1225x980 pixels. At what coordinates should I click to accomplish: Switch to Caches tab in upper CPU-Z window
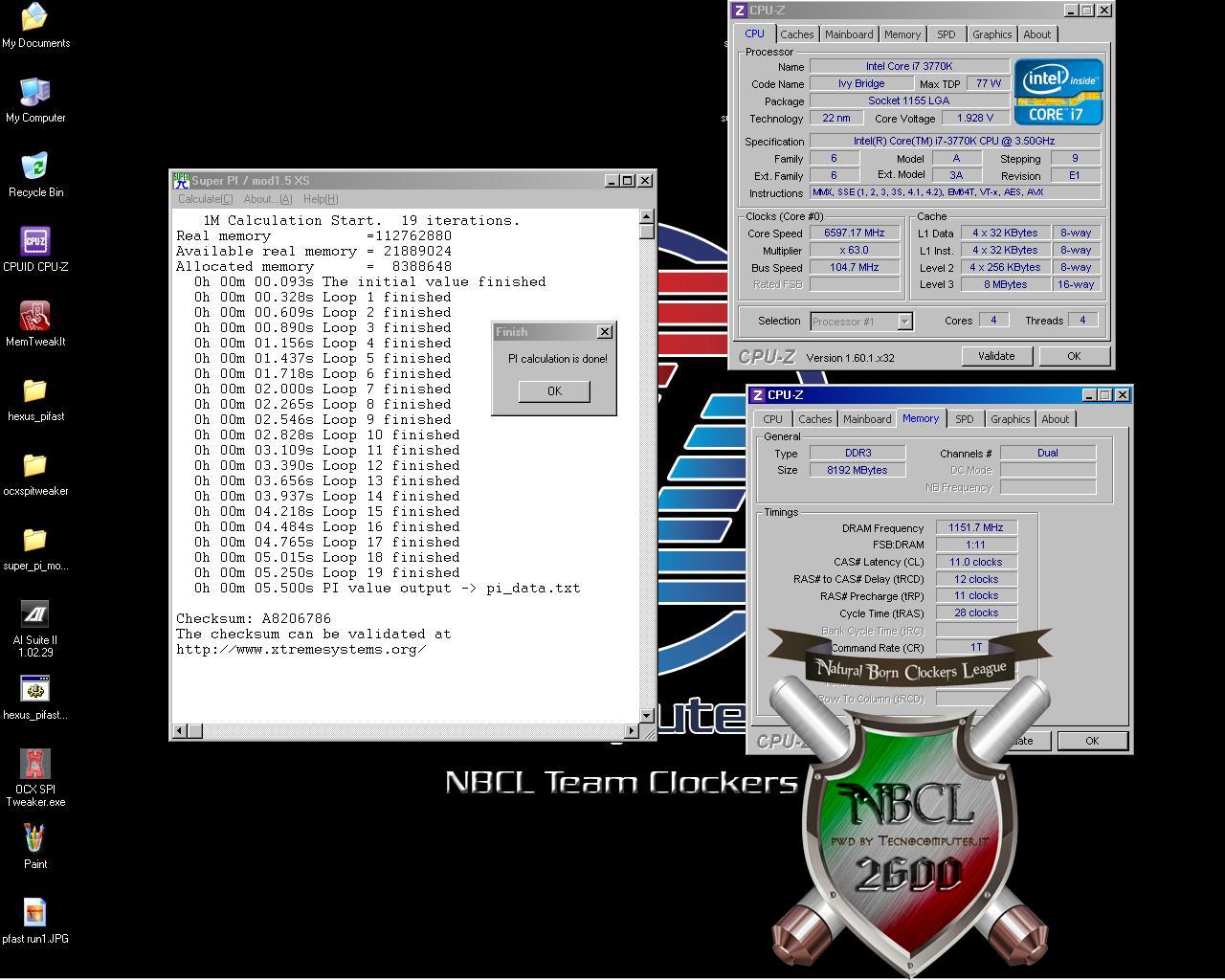tap(796, 34)
